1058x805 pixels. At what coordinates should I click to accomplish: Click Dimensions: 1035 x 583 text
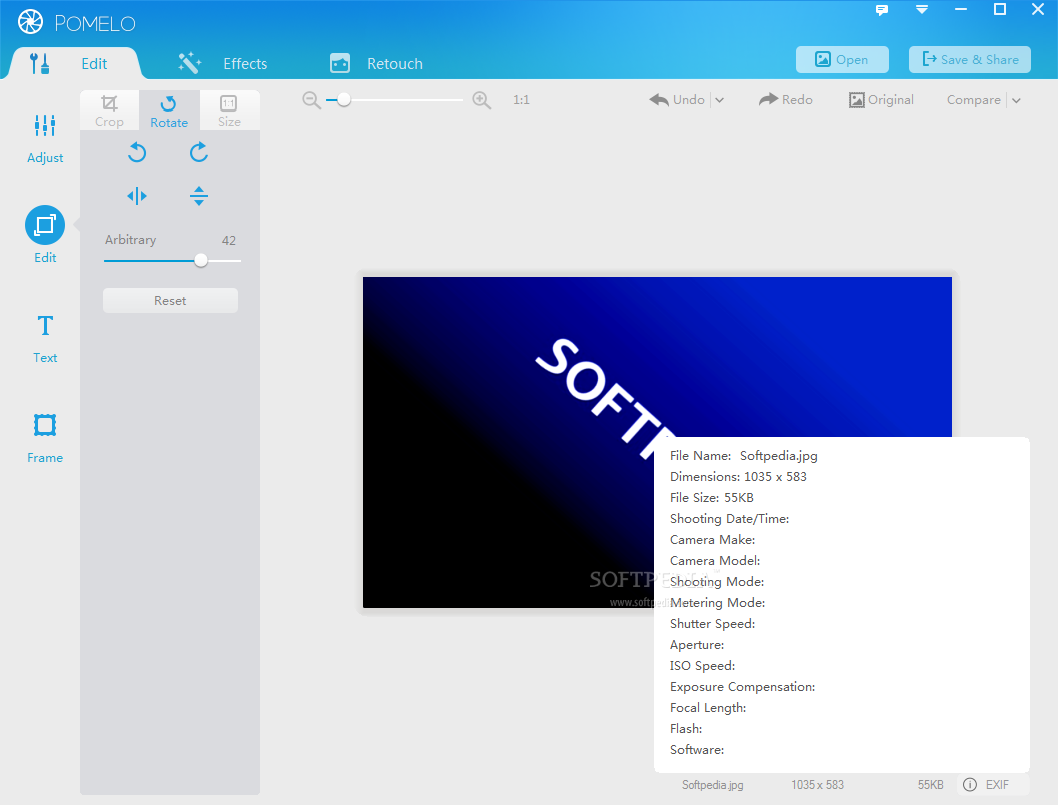pos(738,476)
